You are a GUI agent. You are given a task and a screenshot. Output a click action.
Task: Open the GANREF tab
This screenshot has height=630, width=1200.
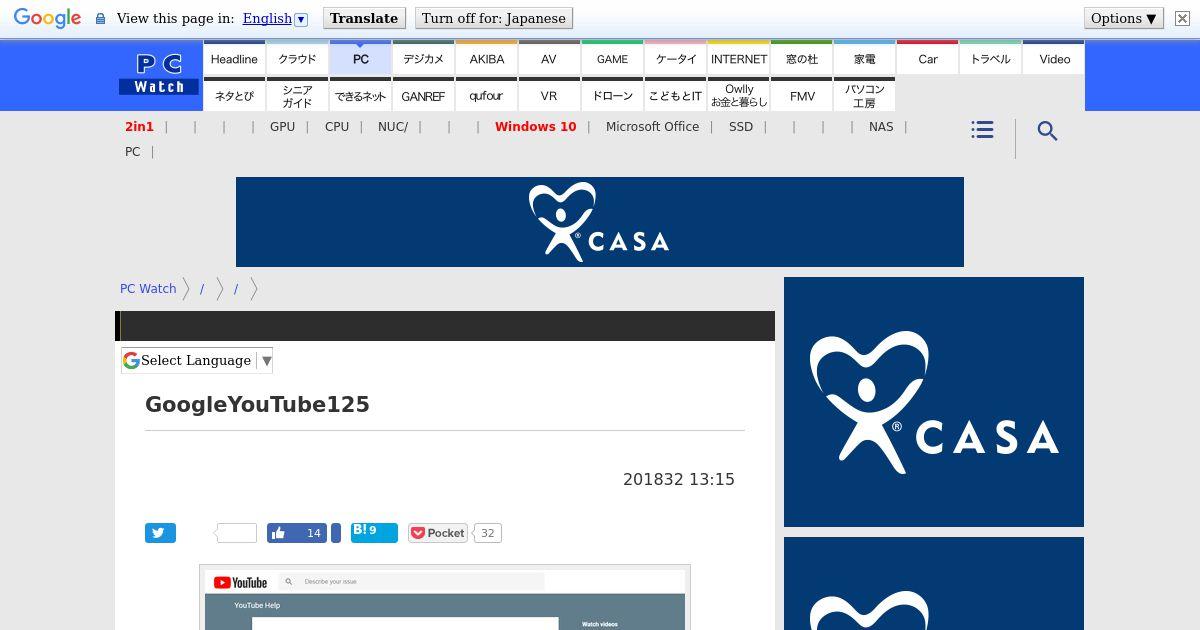tap(423, 95)
